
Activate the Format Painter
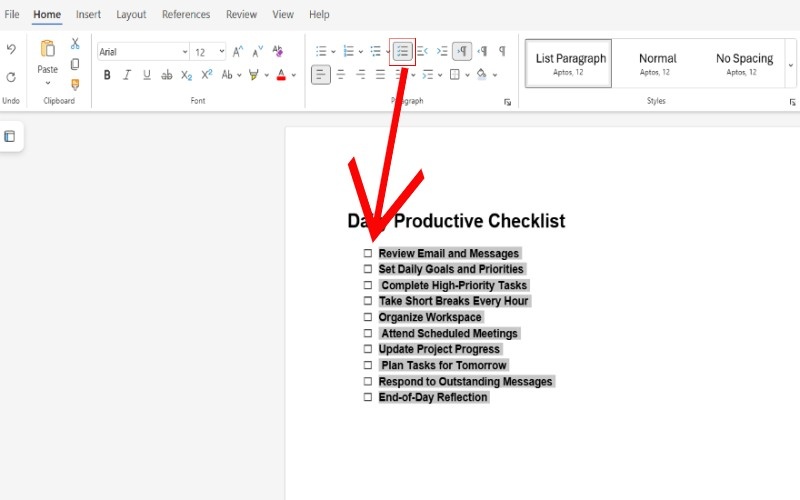(x=75, y=84)
